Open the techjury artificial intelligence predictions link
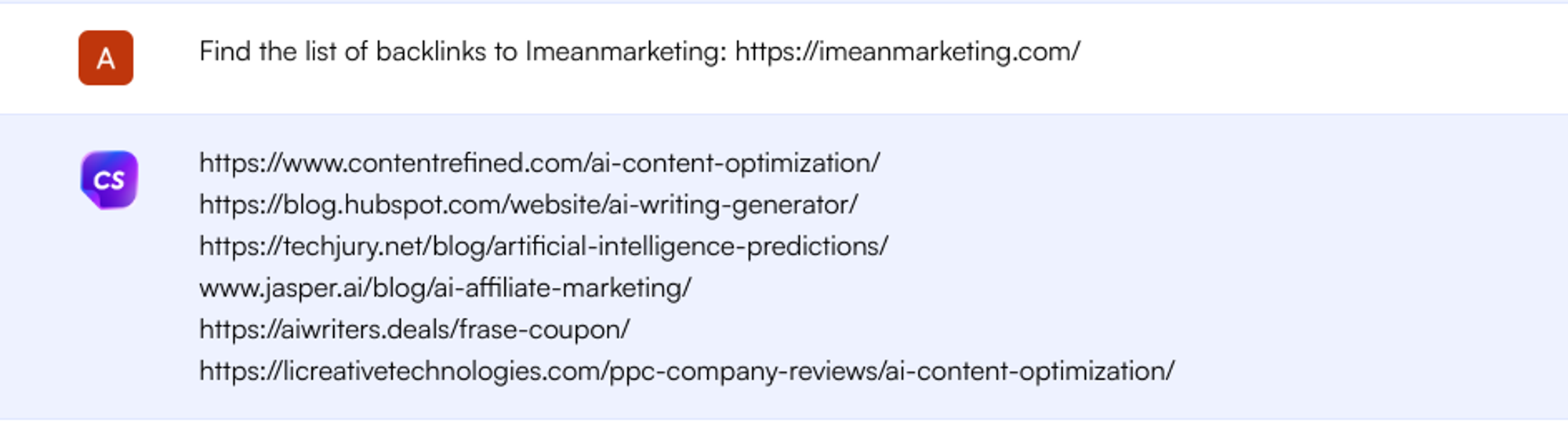The image size is (1568, 423). [543, 246]
